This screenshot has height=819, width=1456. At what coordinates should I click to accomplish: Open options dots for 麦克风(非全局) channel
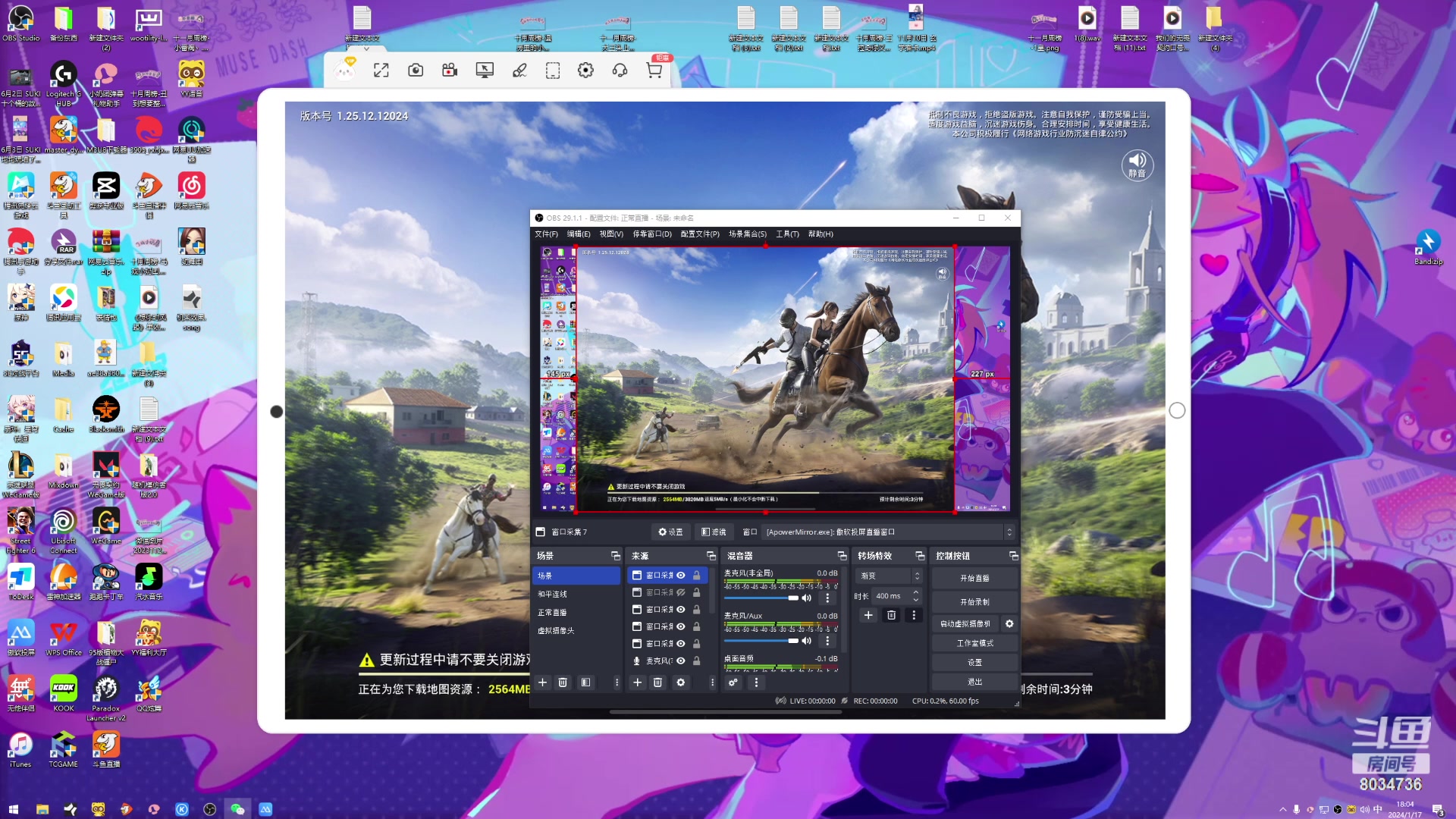[827, 598]
